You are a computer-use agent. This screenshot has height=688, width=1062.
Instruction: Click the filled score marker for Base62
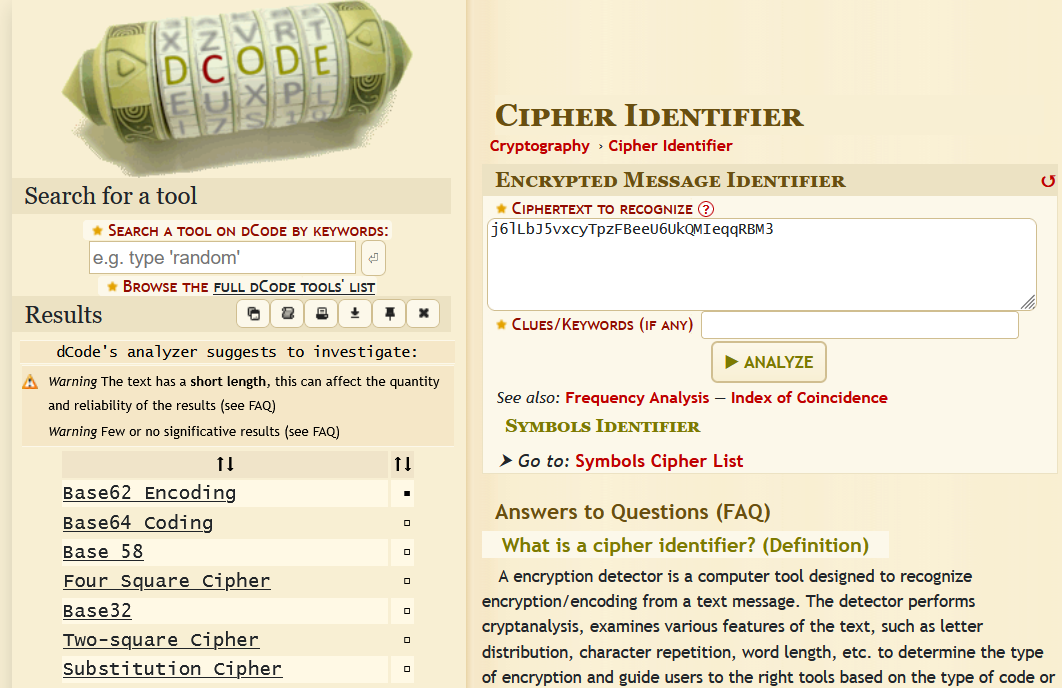[406, 494]
